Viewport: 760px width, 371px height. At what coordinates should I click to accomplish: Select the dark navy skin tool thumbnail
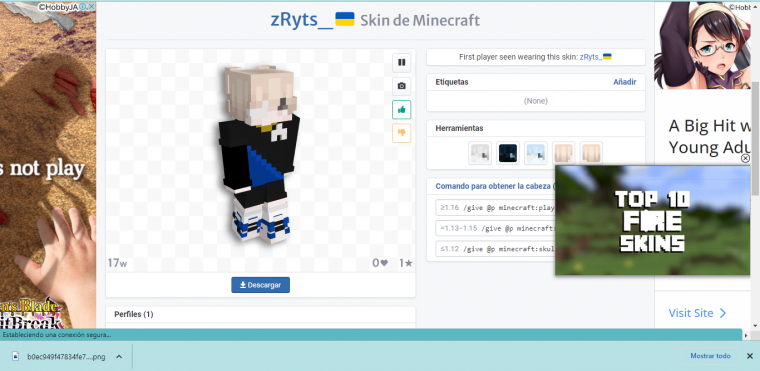(x=508, y=153)
